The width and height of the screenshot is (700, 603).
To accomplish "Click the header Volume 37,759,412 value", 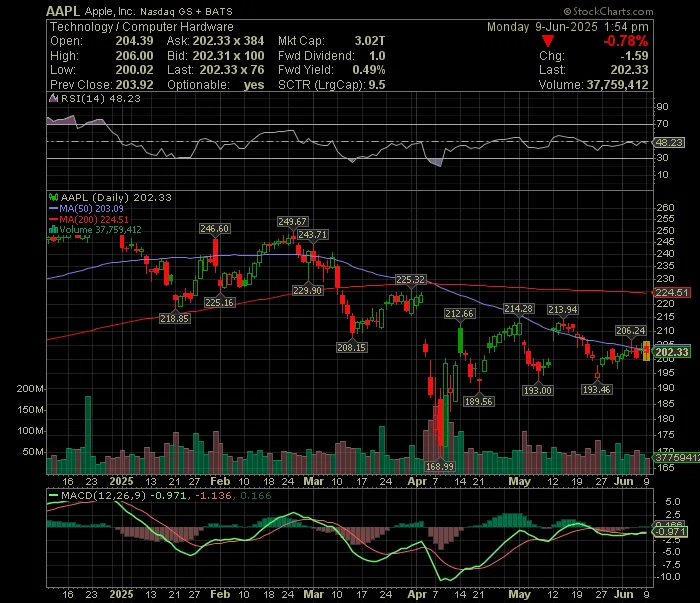I will click(617, 85).
